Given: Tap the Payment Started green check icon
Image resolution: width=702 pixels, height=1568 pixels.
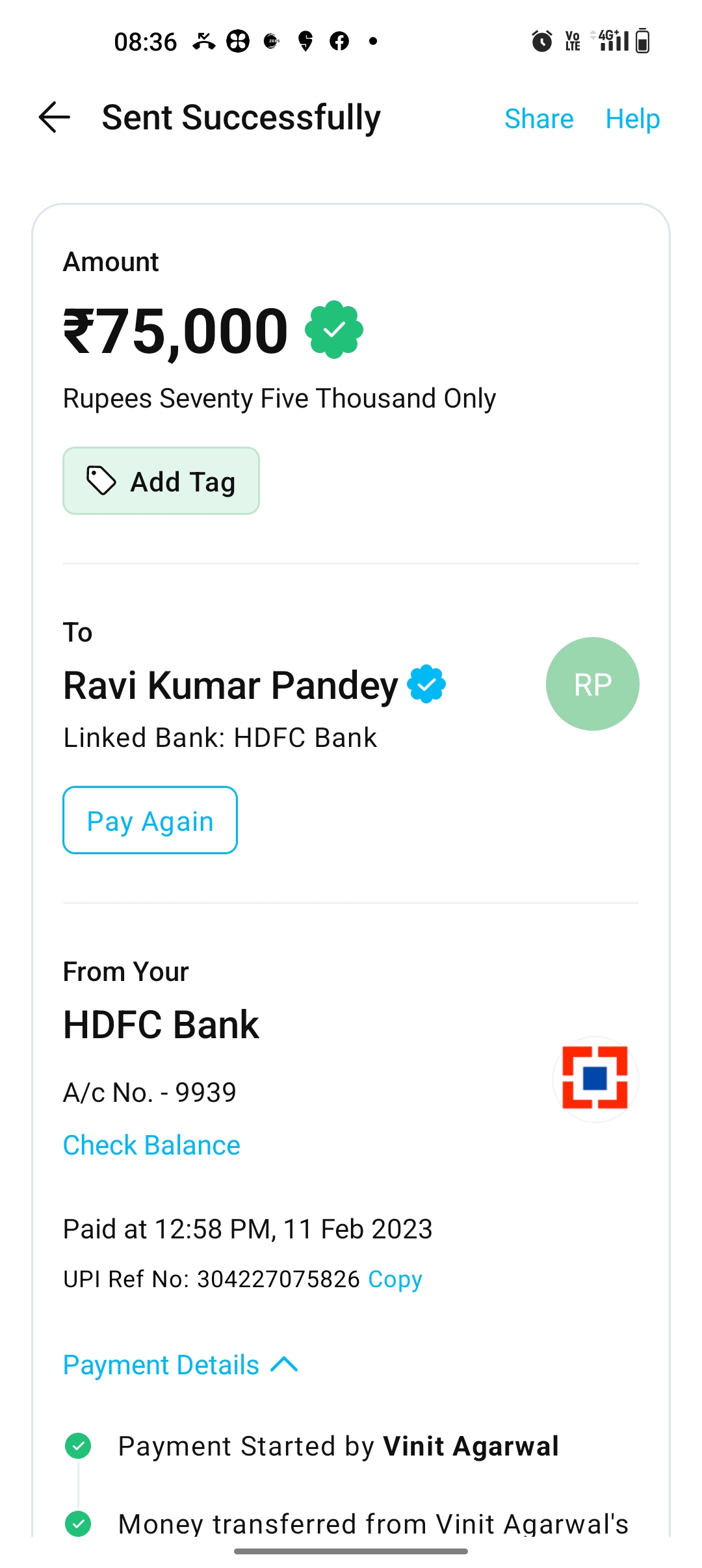Looking at the screenshot, I should (x=79, y=1446).
